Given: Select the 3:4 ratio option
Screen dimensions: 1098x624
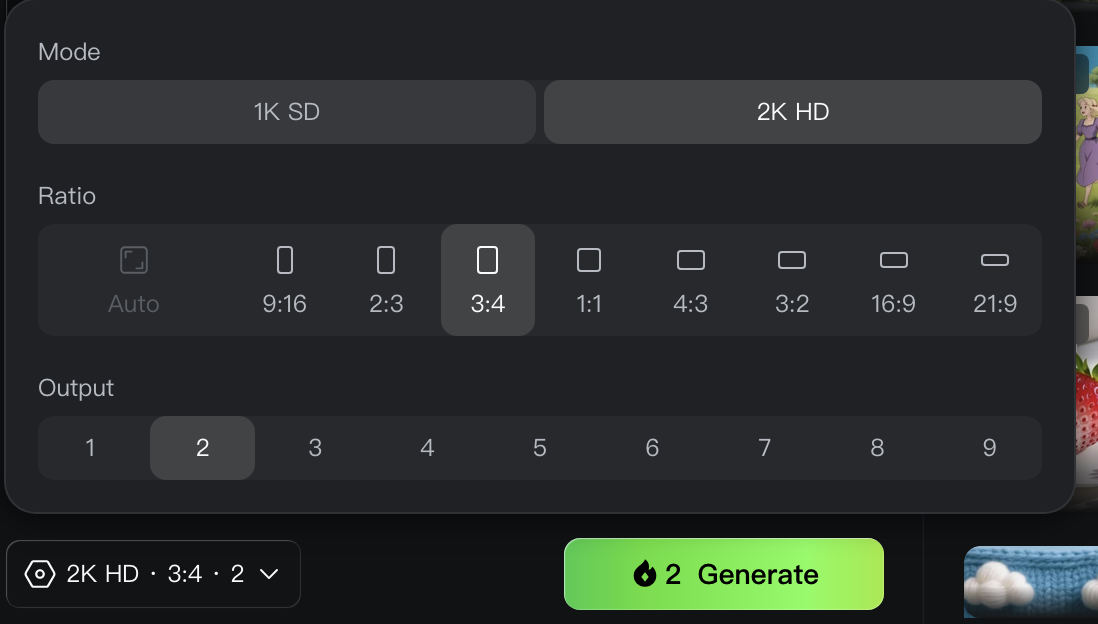Looking at the screenshot, I should point(488,280).
